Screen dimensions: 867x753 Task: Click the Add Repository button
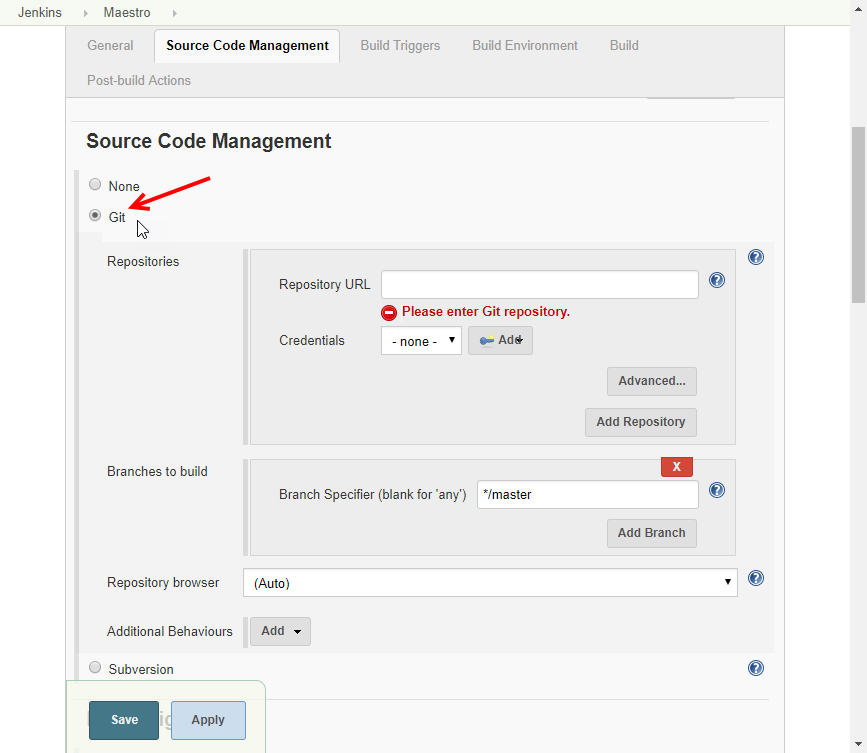(x=640, y=422)
